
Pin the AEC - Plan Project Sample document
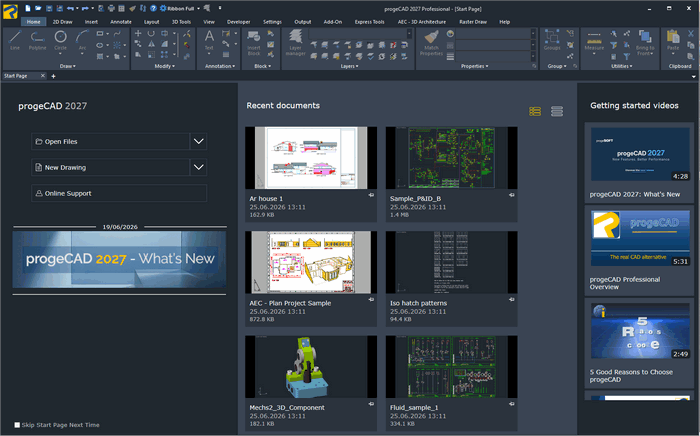click(x=371, y=299)
